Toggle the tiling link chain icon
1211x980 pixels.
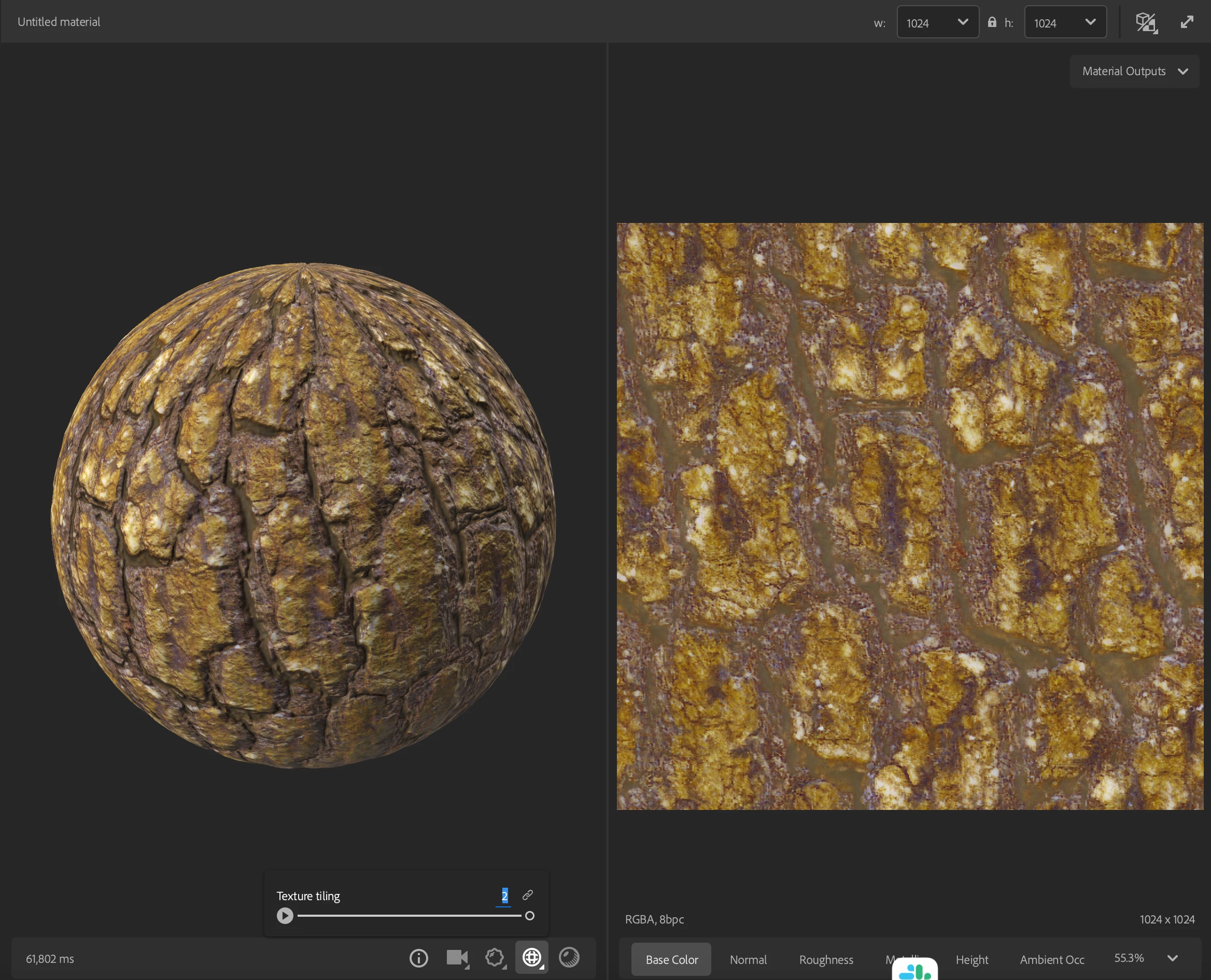[528, 895]
